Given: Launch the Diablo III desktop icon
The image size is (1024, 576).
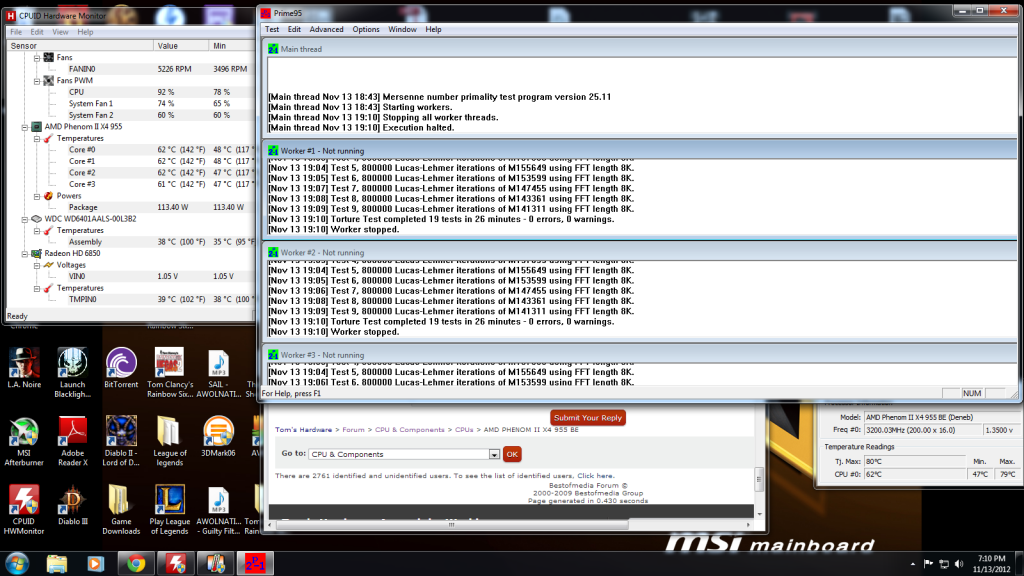Looking at the screenshot, I should point(72,506).
